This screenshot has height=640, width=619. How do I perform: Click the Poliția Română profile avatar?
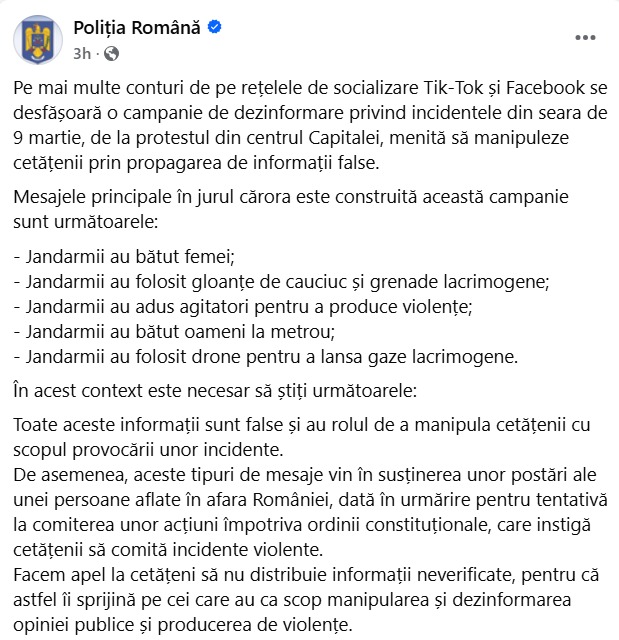click(34, 38)
